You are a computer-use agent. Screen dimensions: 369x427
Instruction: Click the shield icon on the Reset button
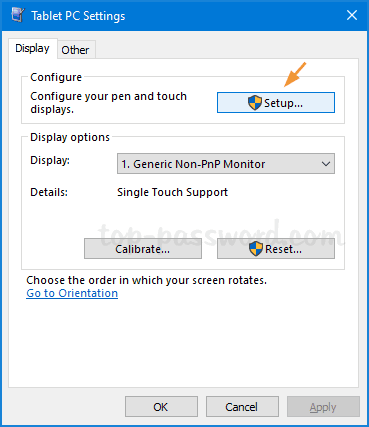pos(256,249)
